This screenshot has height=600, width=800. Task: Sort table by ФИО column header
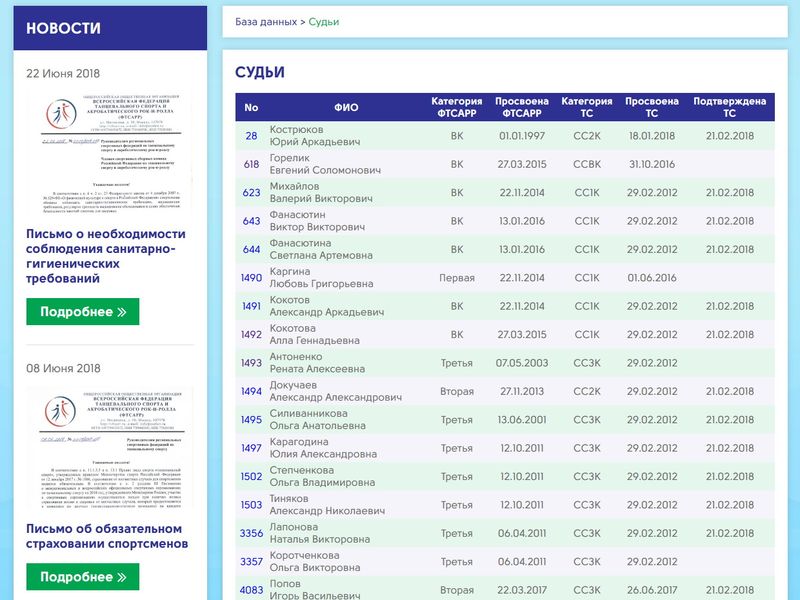pos(346,107)
